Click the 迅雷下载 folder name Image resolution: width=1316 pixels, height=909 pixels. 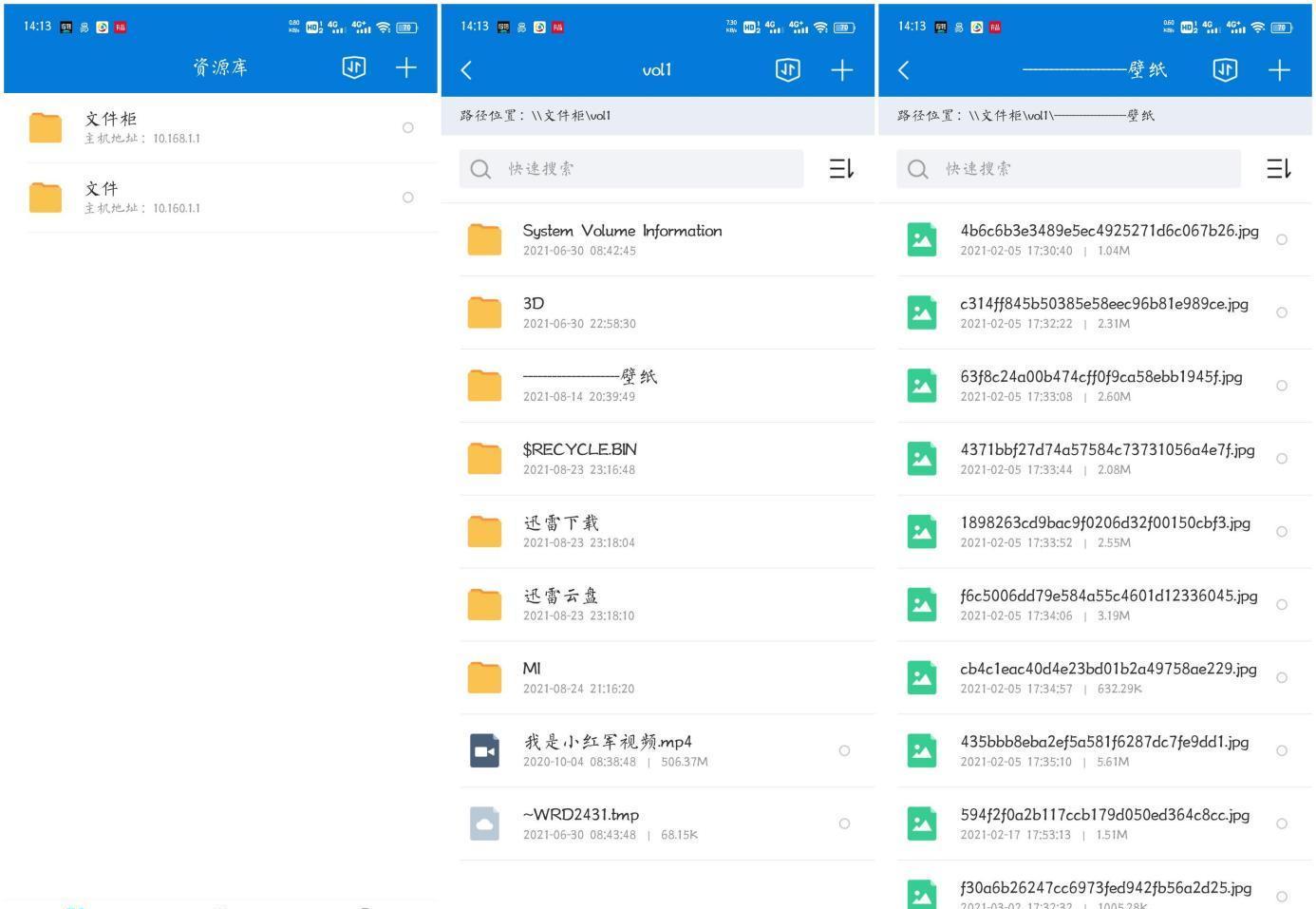(x=561, y=522)
